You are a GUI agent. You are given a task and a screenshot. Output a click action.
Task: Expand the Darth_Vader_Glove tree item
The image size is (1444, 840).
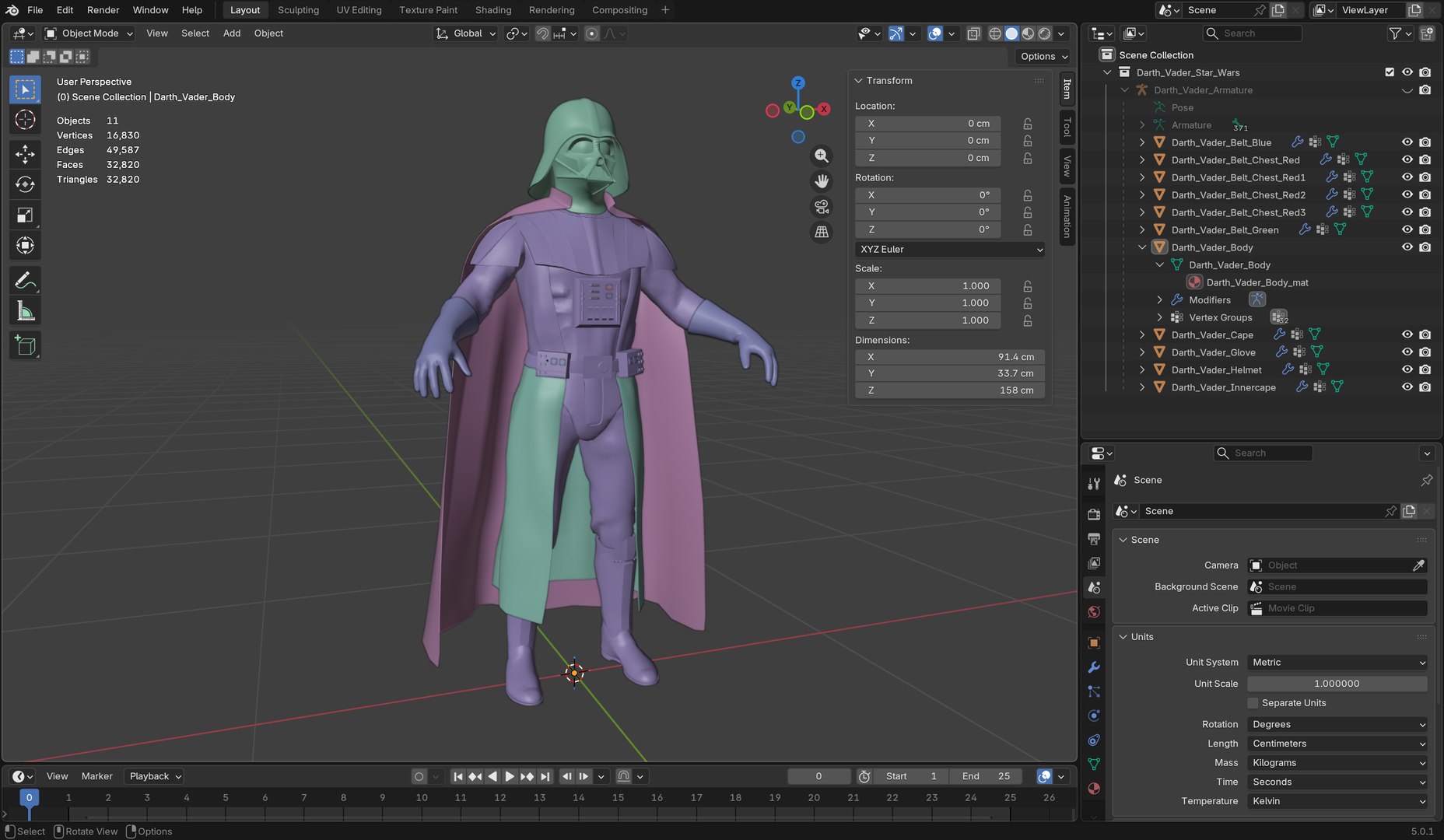tap(1142, 352)
